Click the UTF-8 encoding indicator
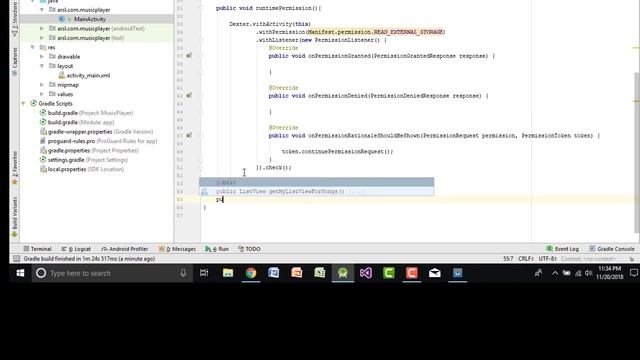The width and height of the screenshot is (640, 360). (547, 258)
